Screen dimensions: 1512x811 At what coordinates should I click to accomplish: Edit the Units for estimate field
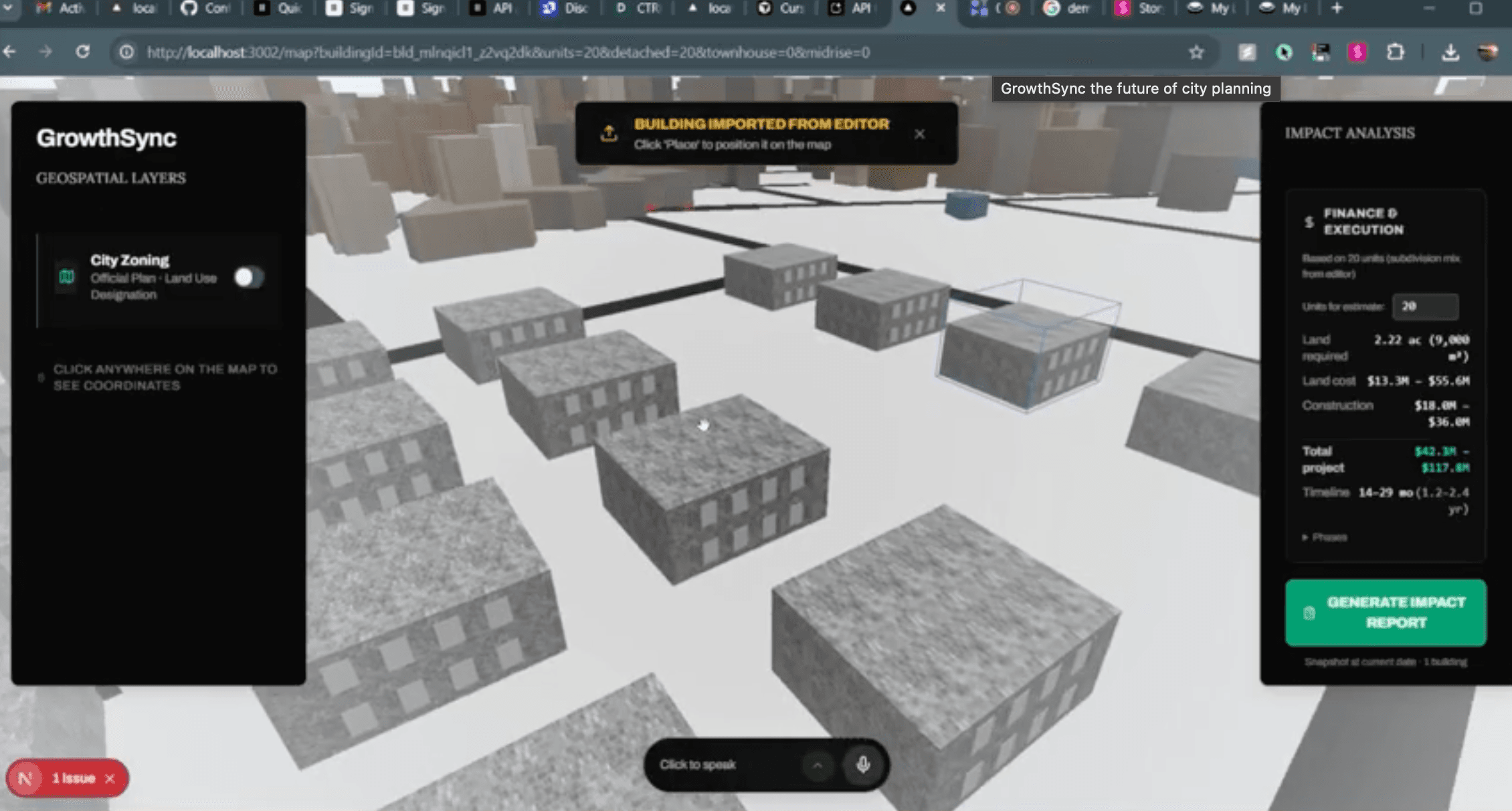tap(1425, 307)
